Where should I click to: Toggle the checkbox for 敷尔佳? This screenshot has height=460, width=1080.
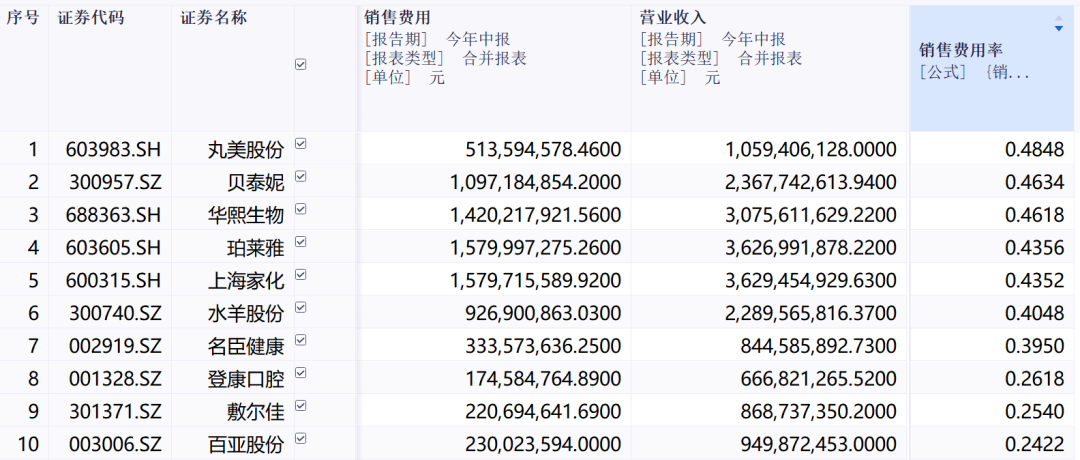click(x=300, y=406)
